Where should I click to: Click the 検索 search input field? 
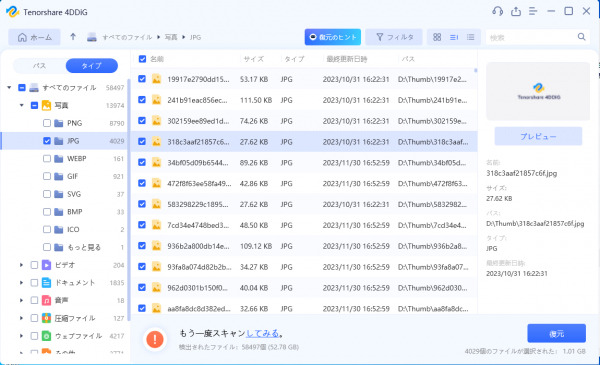point(532,37)
